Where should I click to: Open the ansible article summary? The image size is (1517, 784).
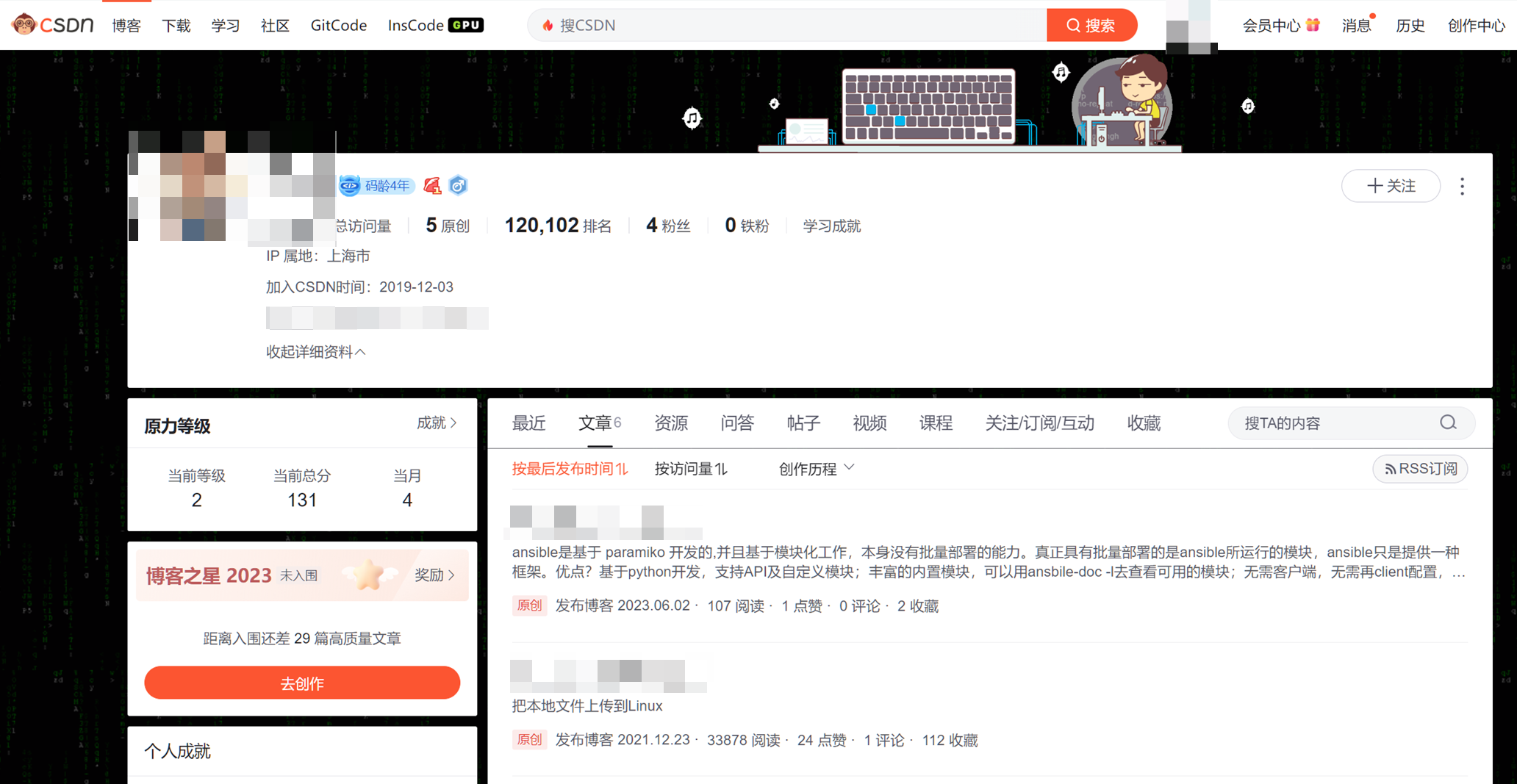click(989, 562)
